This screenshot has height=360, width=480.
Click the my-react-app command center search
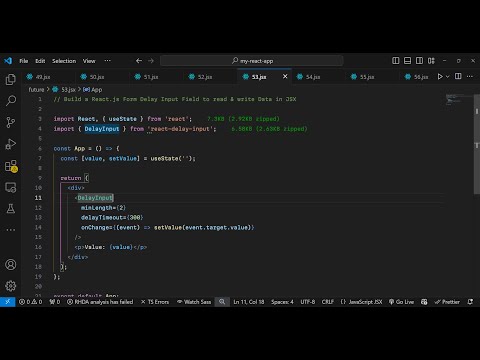[252, 61]
